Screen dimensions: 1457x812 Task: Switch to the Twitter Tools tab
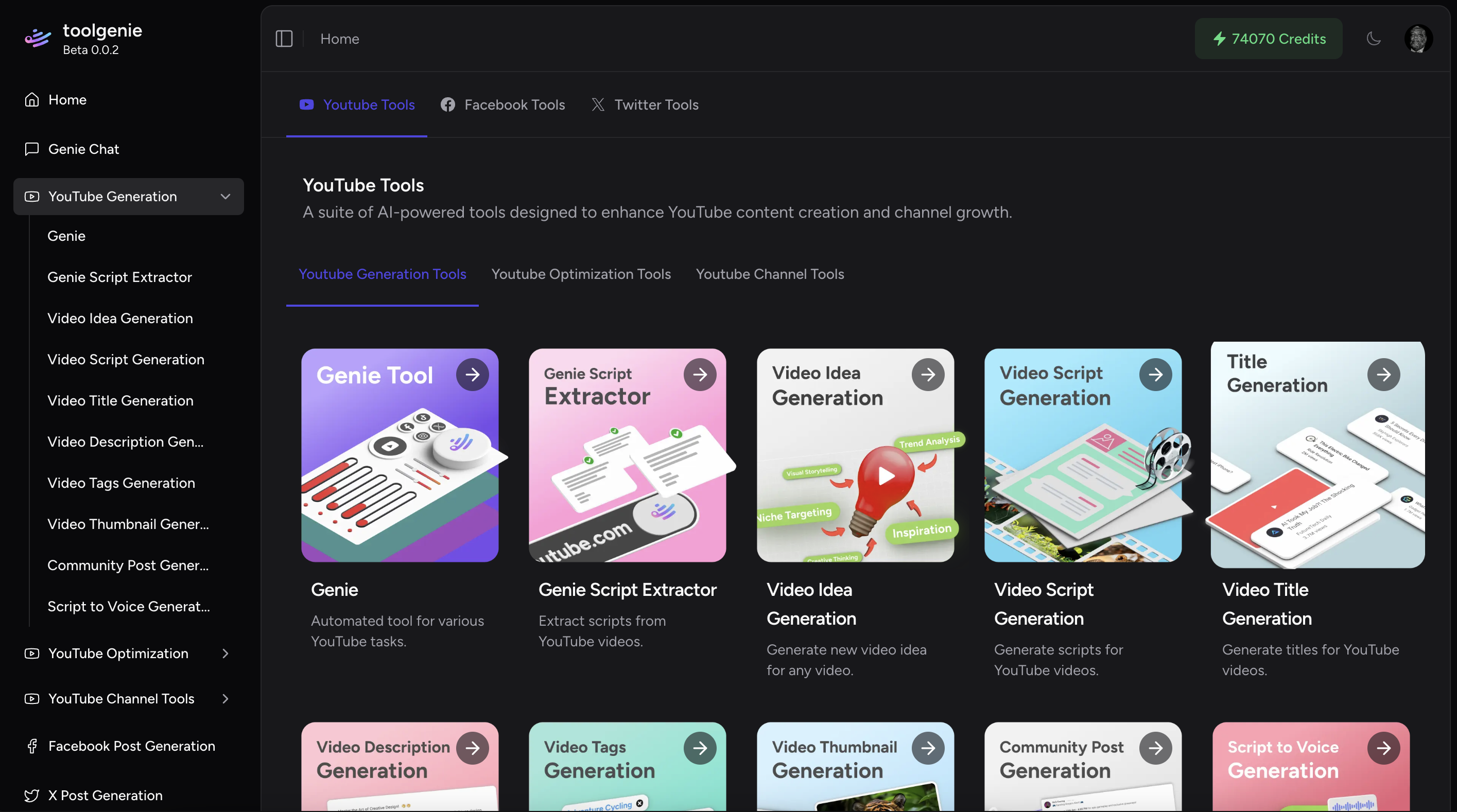645,104
